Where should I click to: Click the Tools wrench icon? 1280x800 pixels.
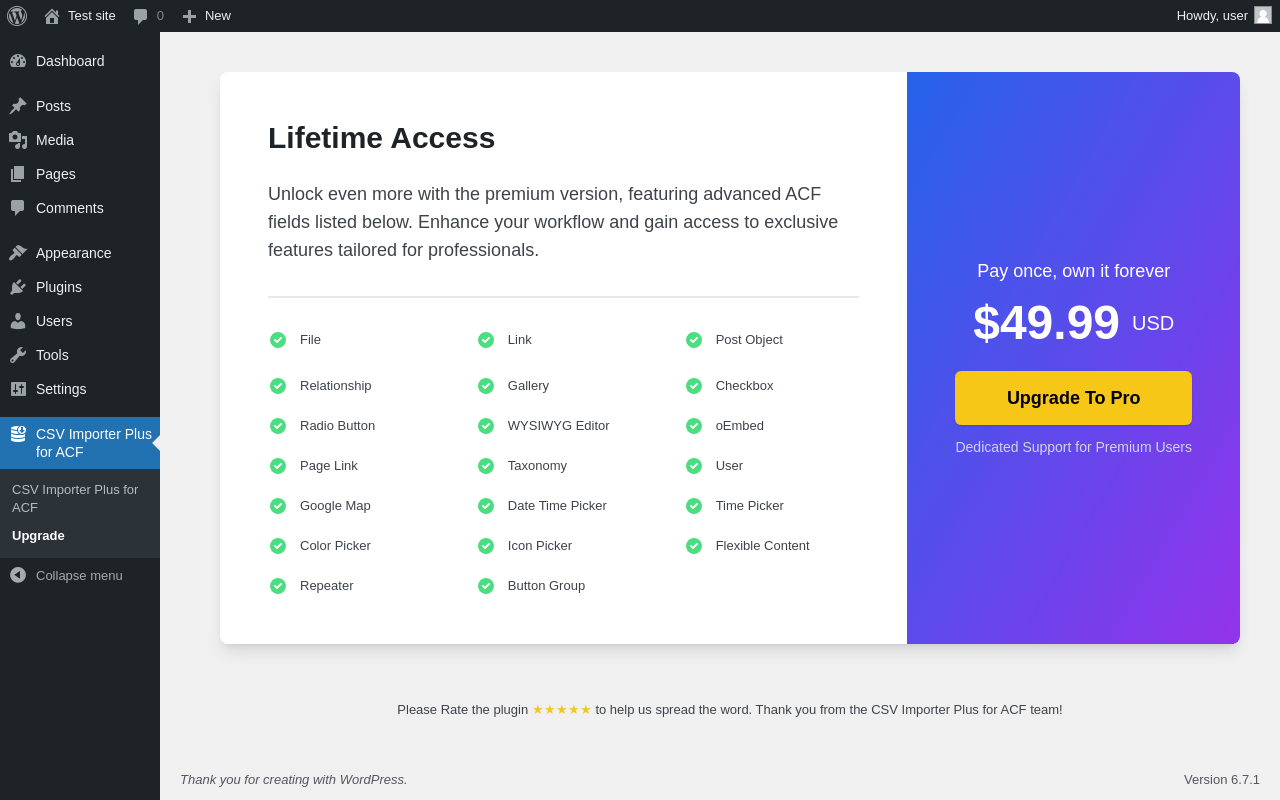coord(18,355)
